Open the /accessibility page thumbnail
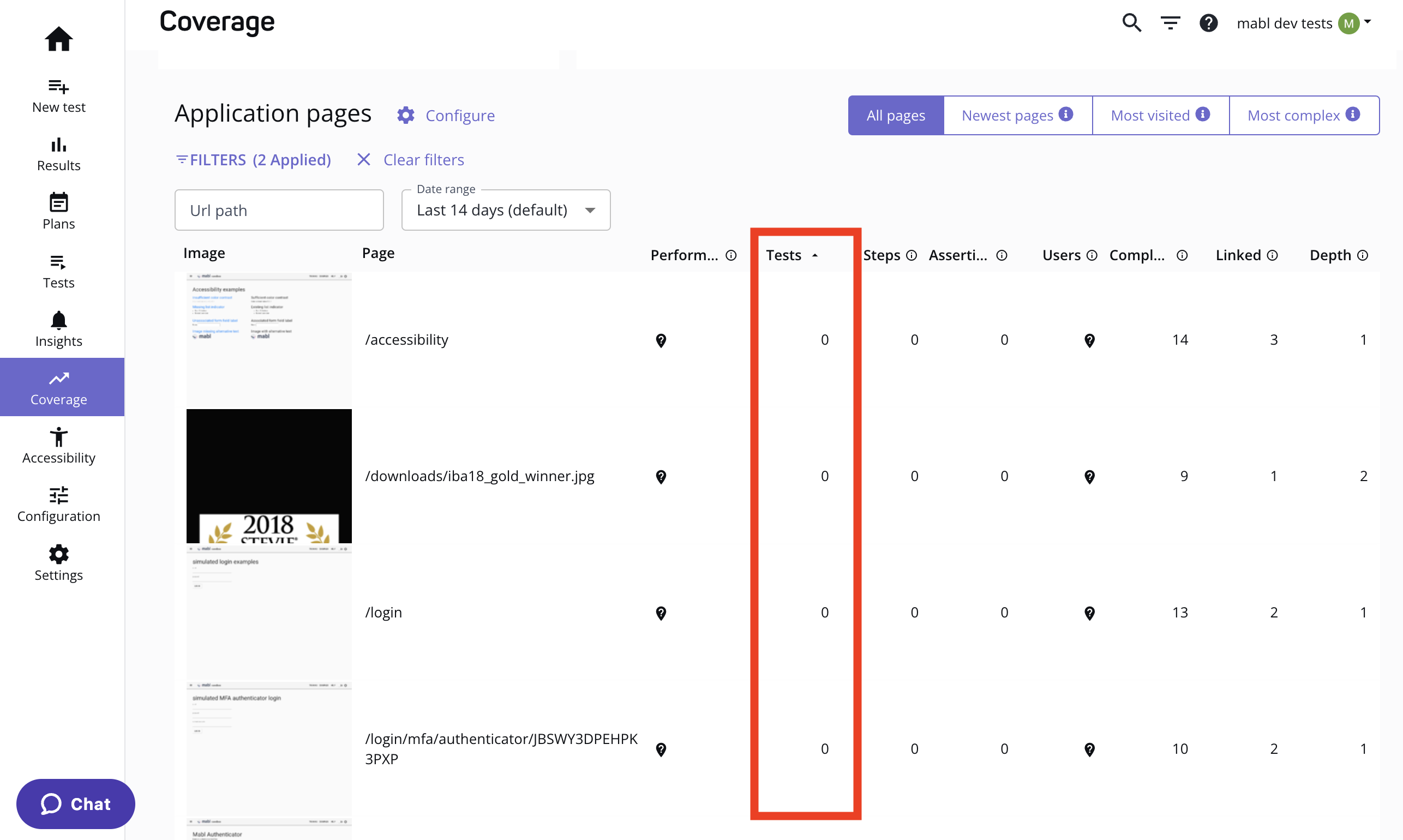1403x840 pixels. (269, 340)
